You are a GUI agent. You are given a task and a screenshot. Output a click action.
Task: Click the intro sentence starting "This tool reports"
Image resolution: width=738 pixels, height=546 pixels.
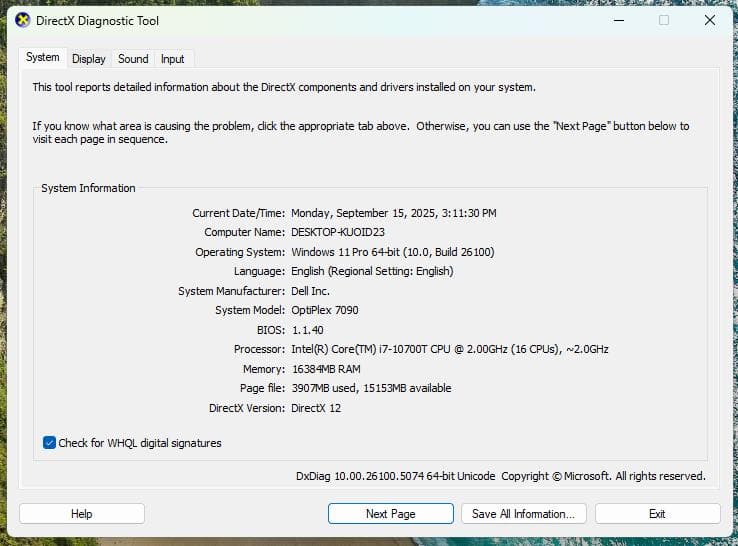coord(284,88)
